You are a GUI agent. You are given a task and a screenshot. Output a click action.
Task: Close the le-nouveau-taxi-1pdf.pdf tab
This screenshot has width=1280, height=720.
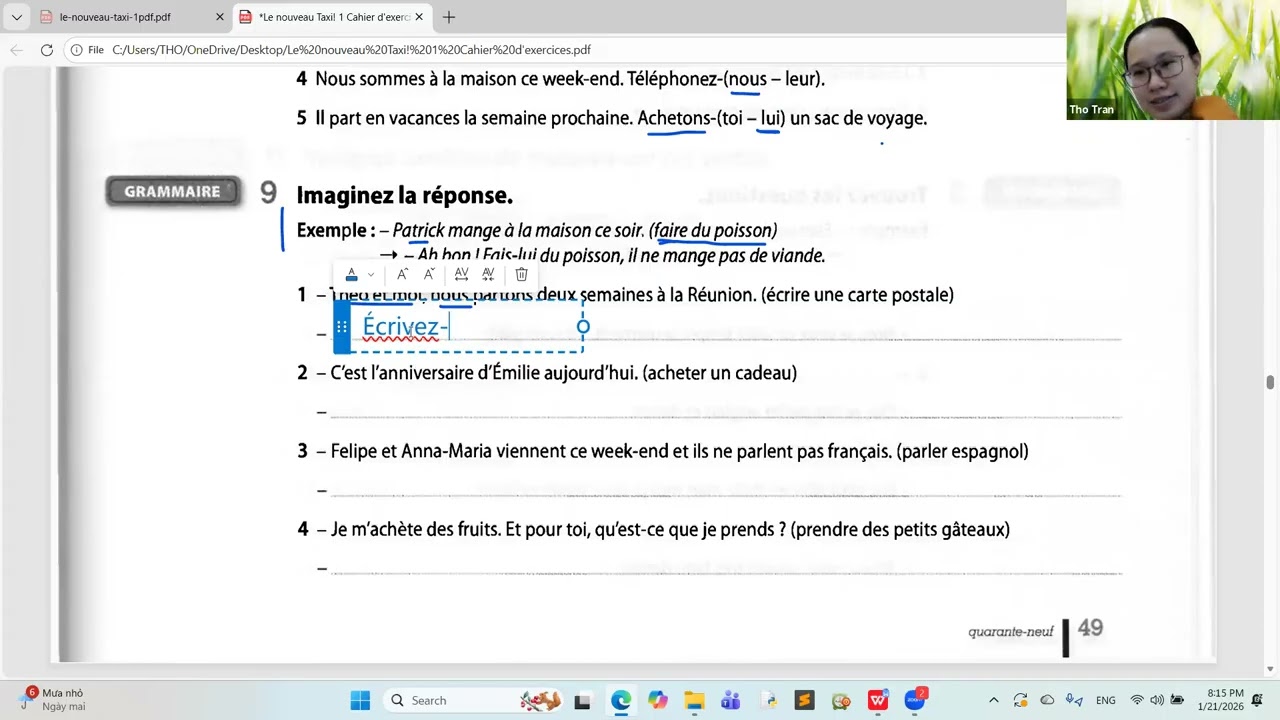[x=220, y=17]
